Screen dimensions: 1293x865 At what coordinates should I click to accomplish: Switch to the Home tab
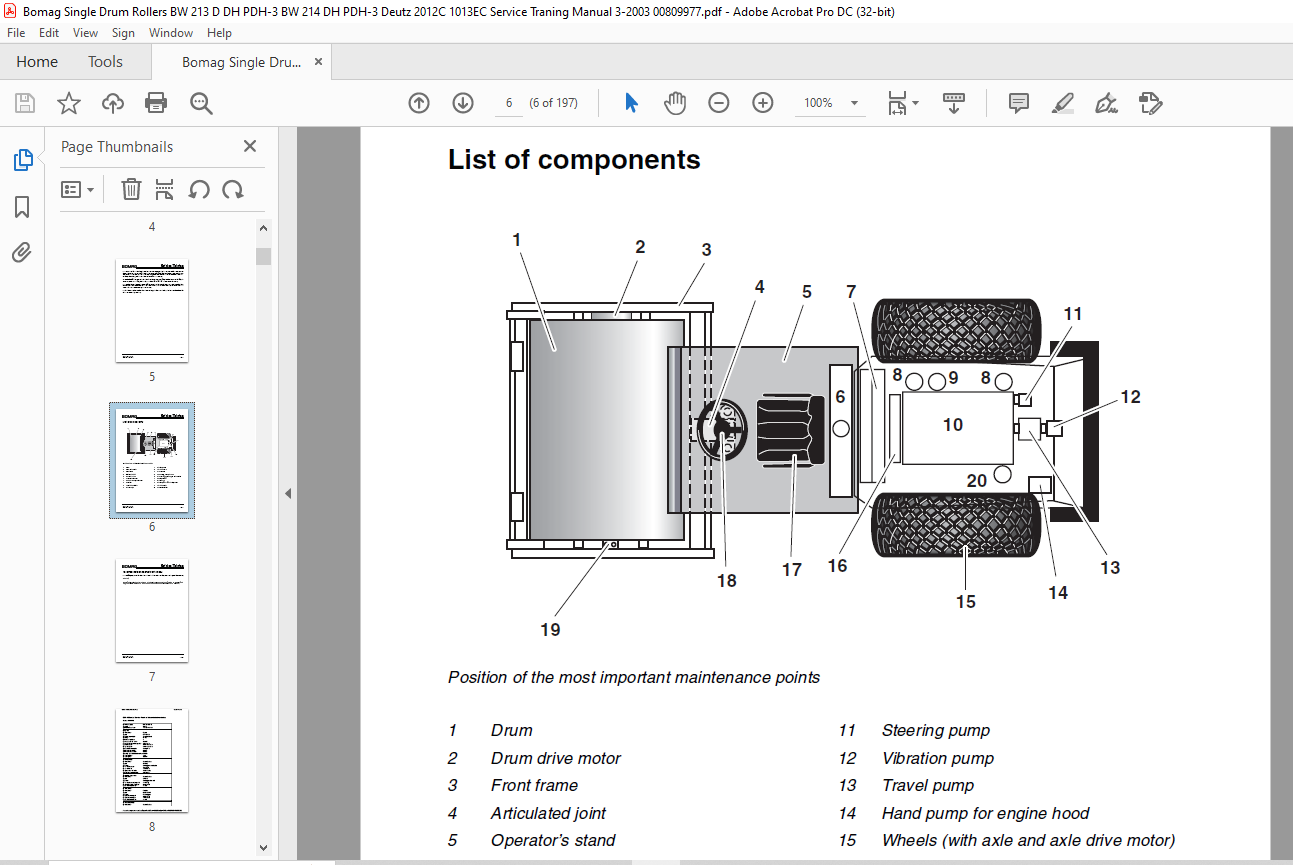point(37,62)
